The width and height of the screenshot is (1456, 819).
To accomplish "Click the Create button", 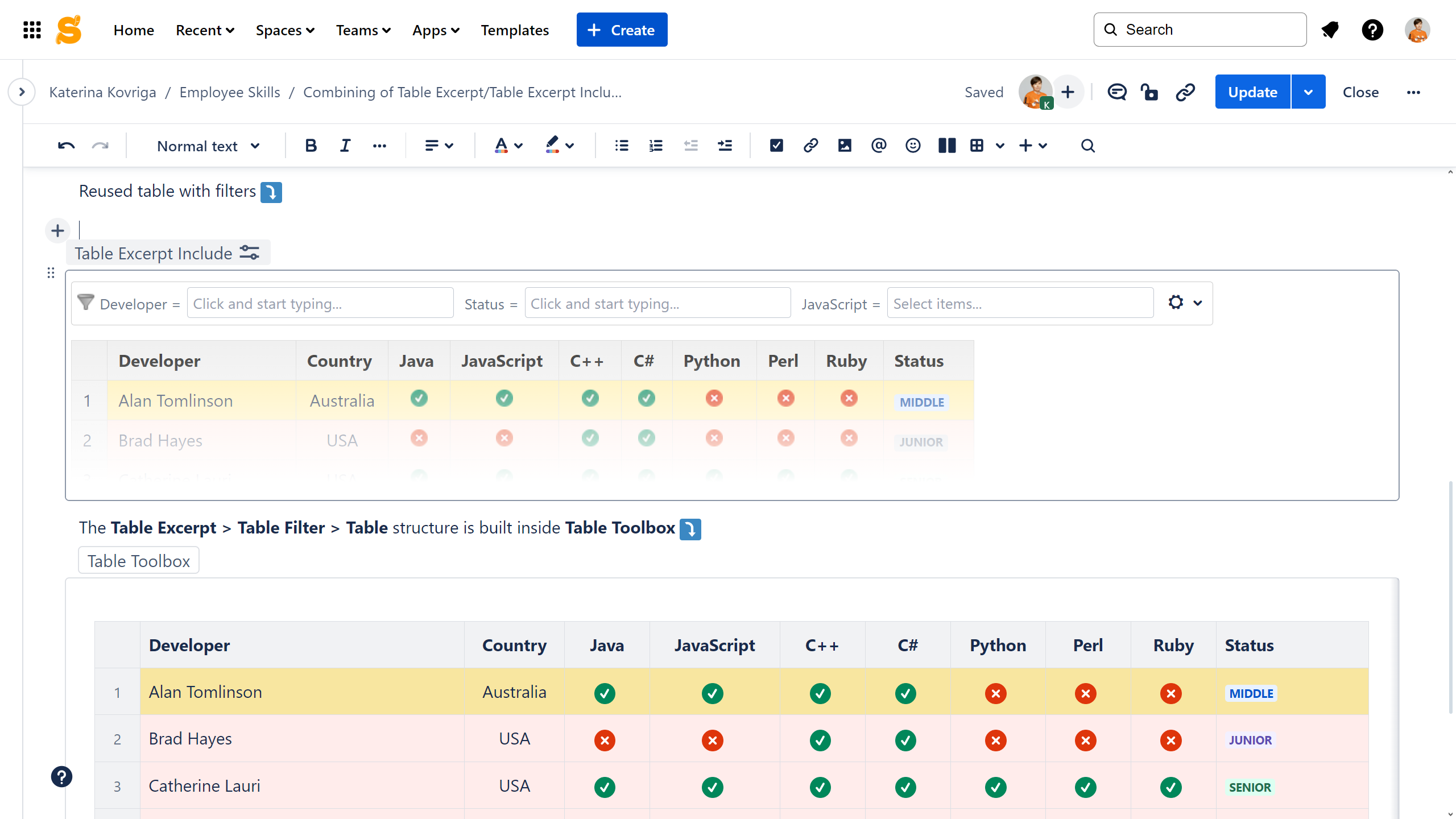I will pyautogui.click(x=622, y=30).
